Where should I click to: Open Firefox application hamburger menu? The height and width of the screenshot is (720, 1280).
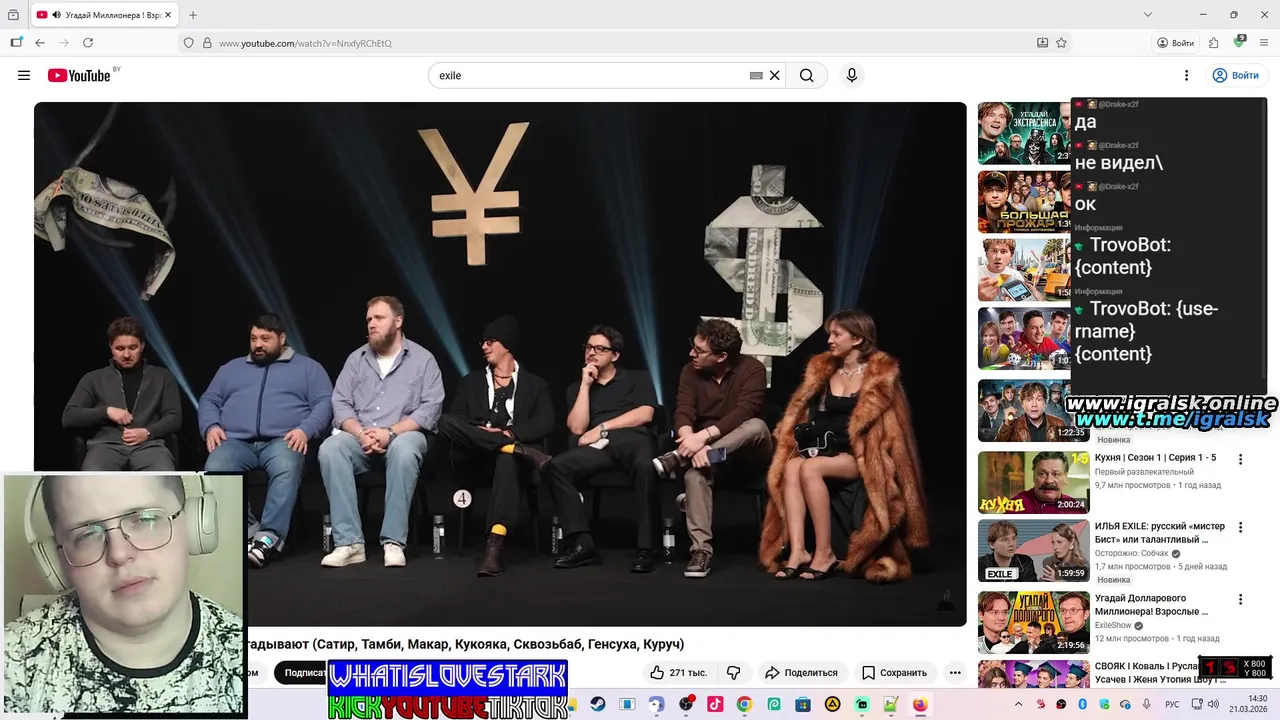(1264, 43)
